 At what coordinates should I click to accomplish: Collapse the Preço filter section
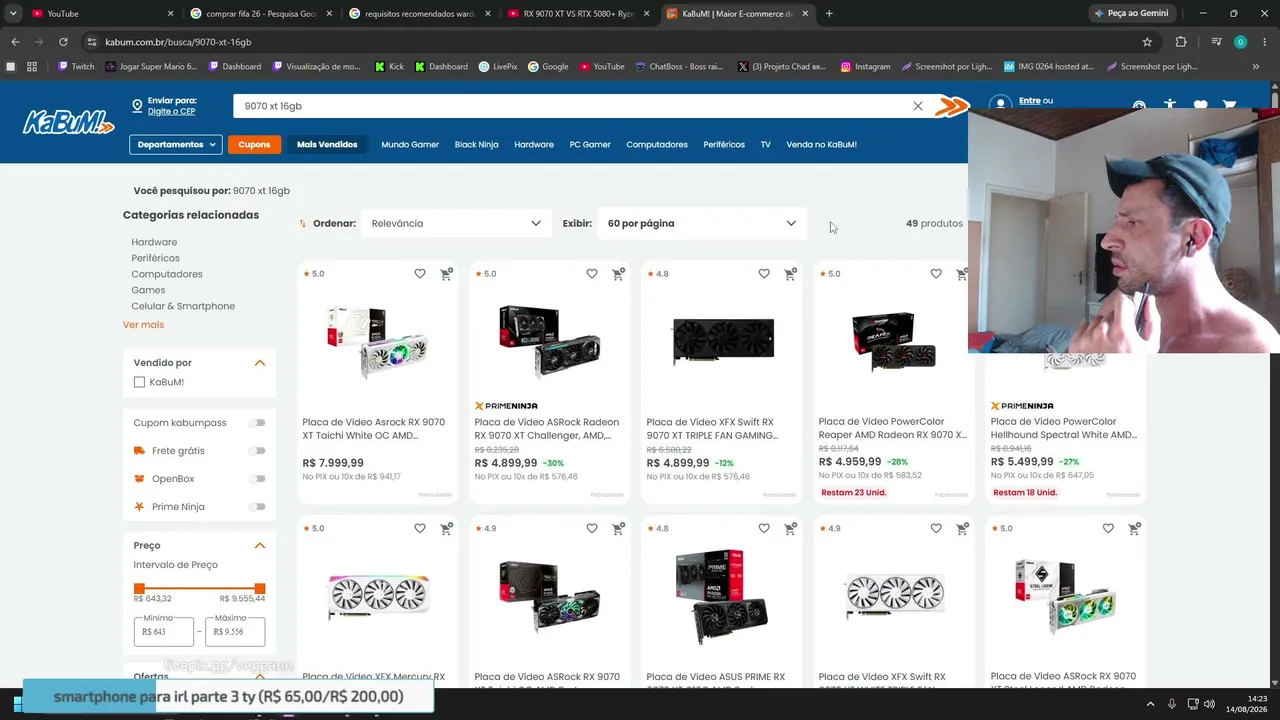tap(260, 546)
